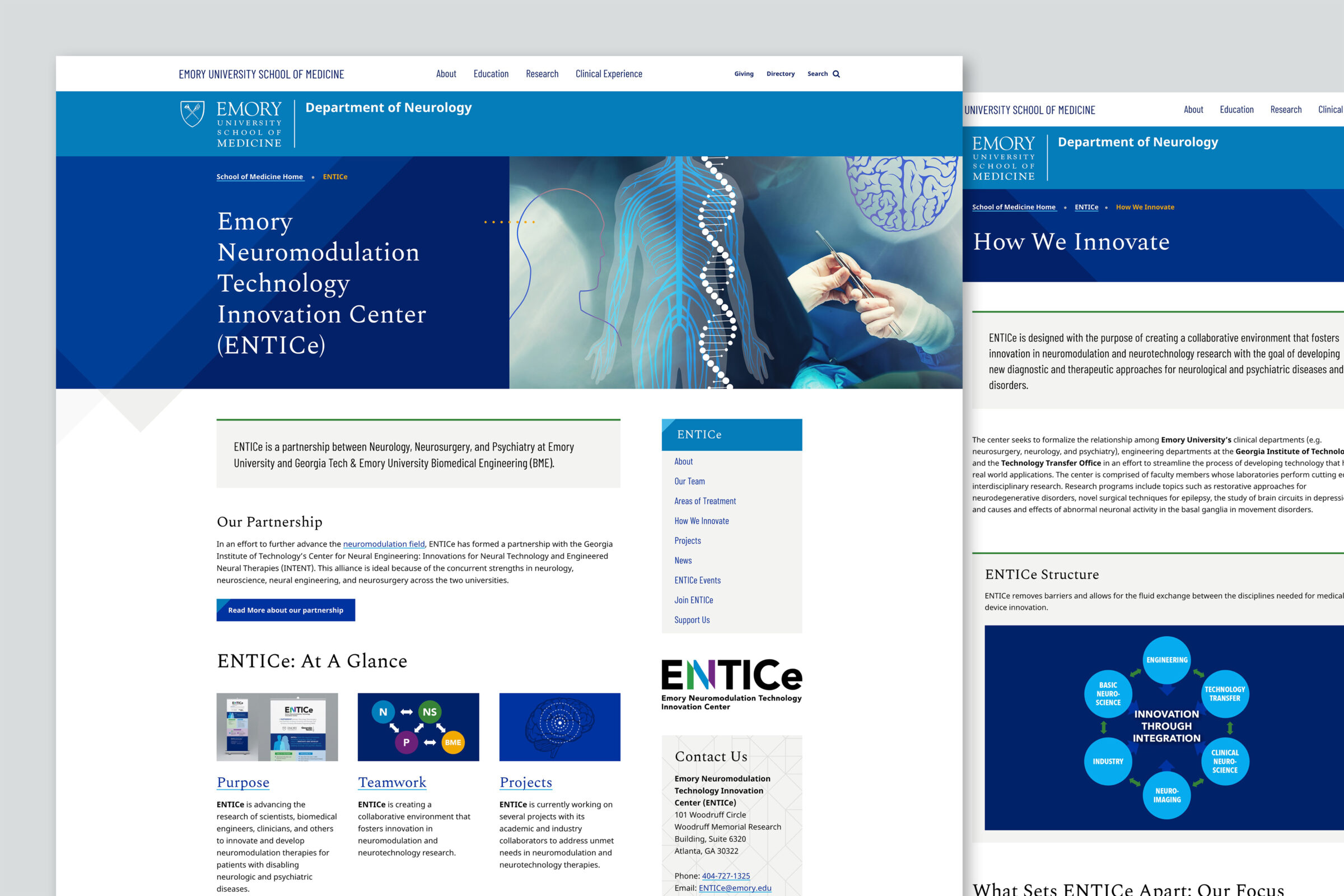Open Research menu in the right page
Screen dimensions: 1344x896
[x=1286, y=110]
